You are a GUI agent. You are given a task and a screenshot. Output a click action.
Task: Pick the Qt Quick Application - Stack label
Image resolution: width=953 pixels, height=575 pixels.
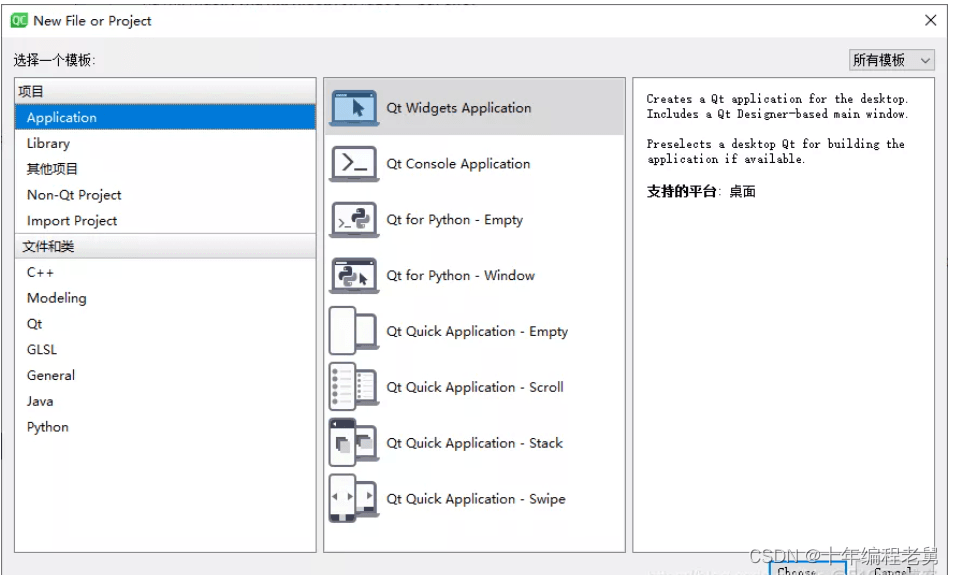(x=475, y=443)
